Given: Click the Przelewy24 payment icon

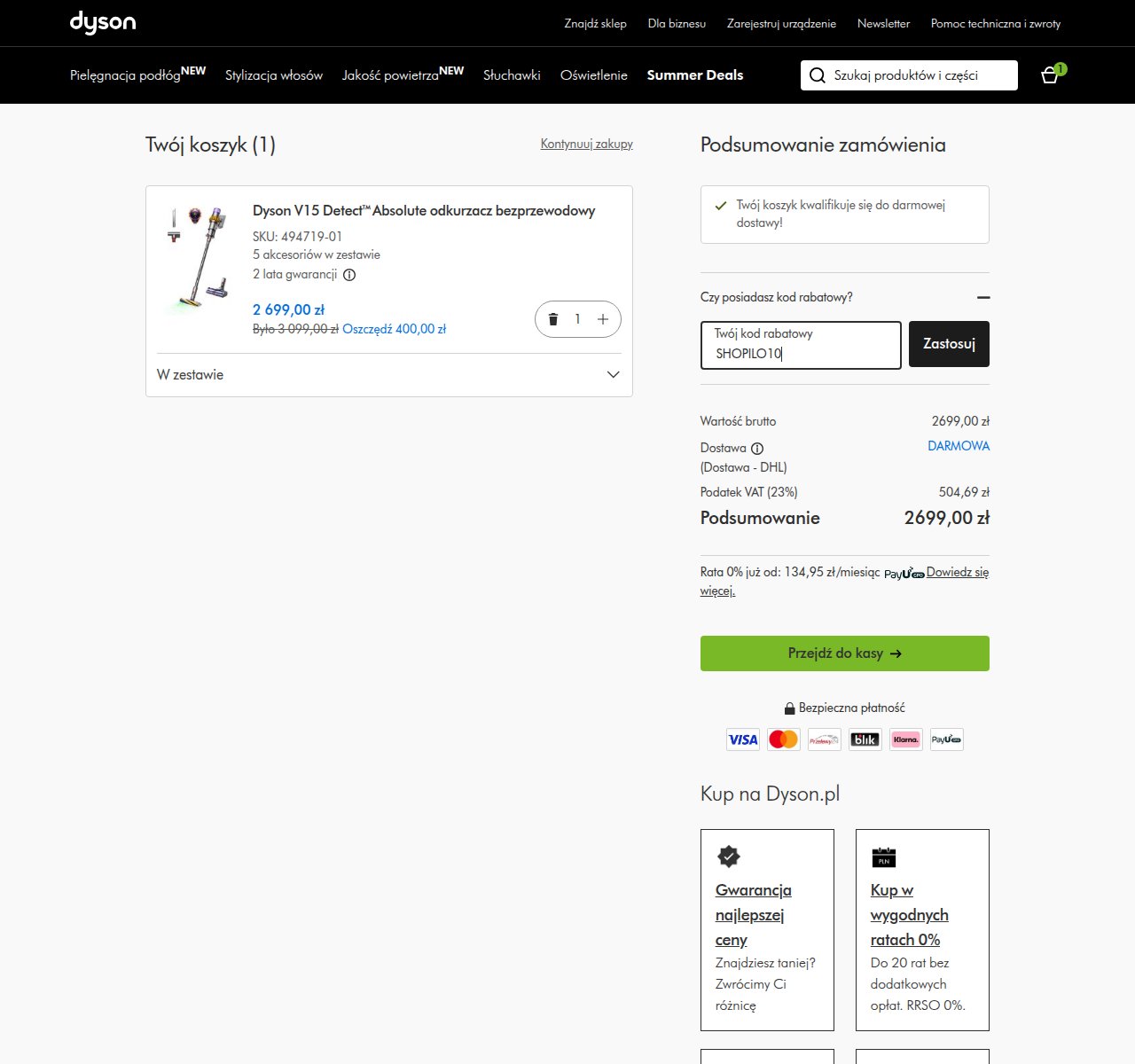Looking at the screenshot, I should (825, 739).
